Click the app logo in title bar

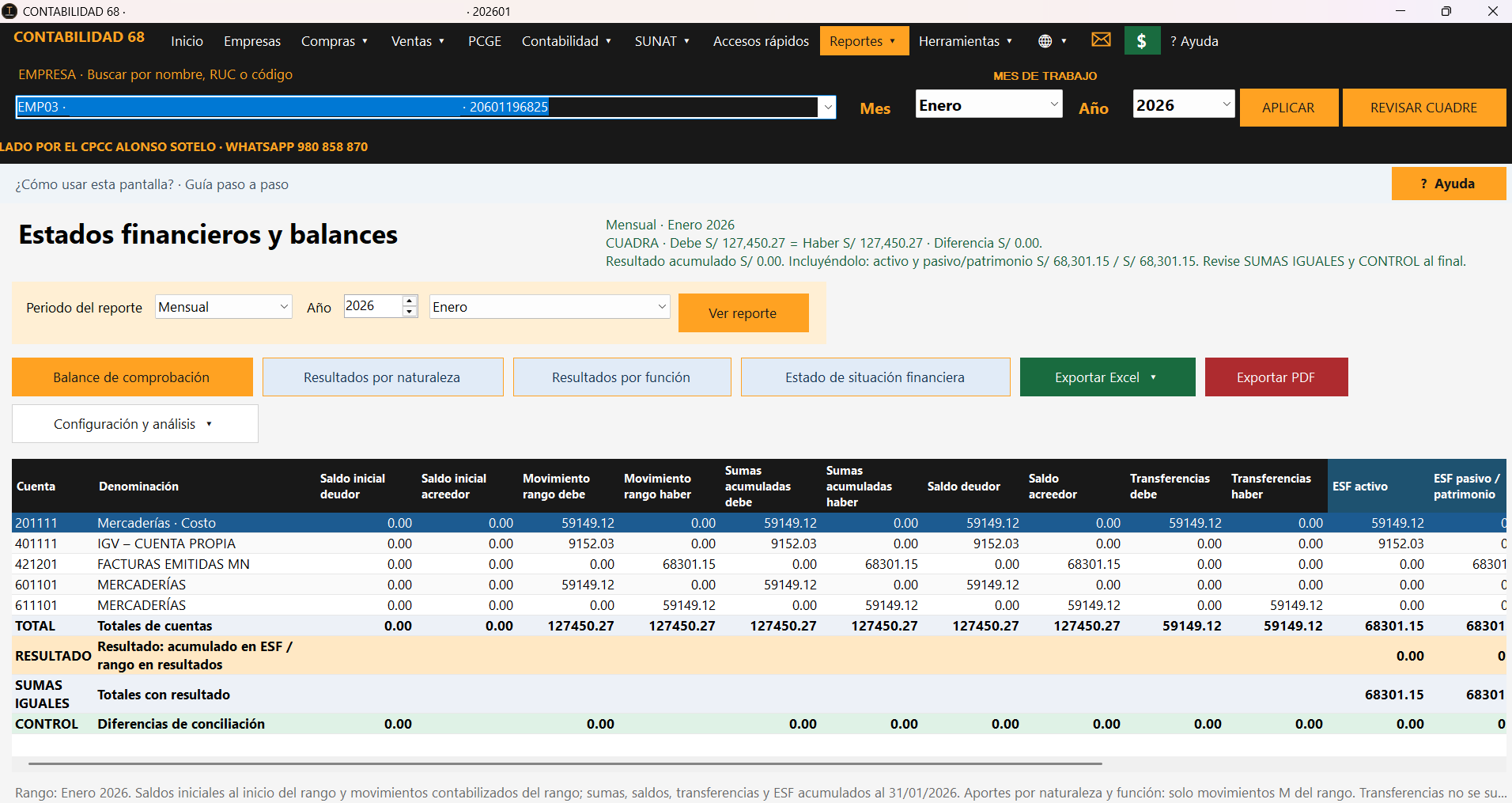(x=9, y=11)
